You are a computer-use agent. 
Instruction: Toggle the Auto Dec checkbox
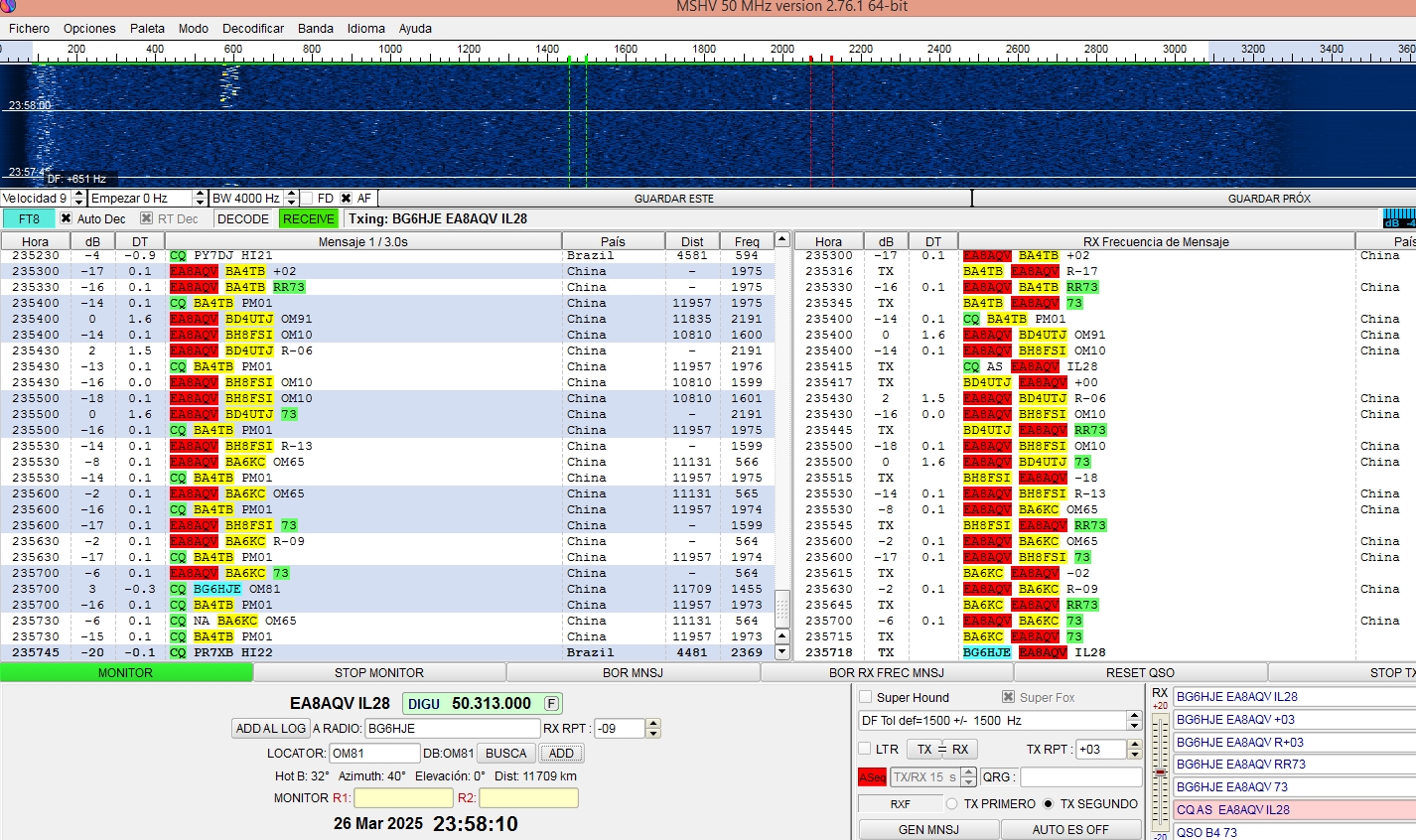tap(67, 218)
